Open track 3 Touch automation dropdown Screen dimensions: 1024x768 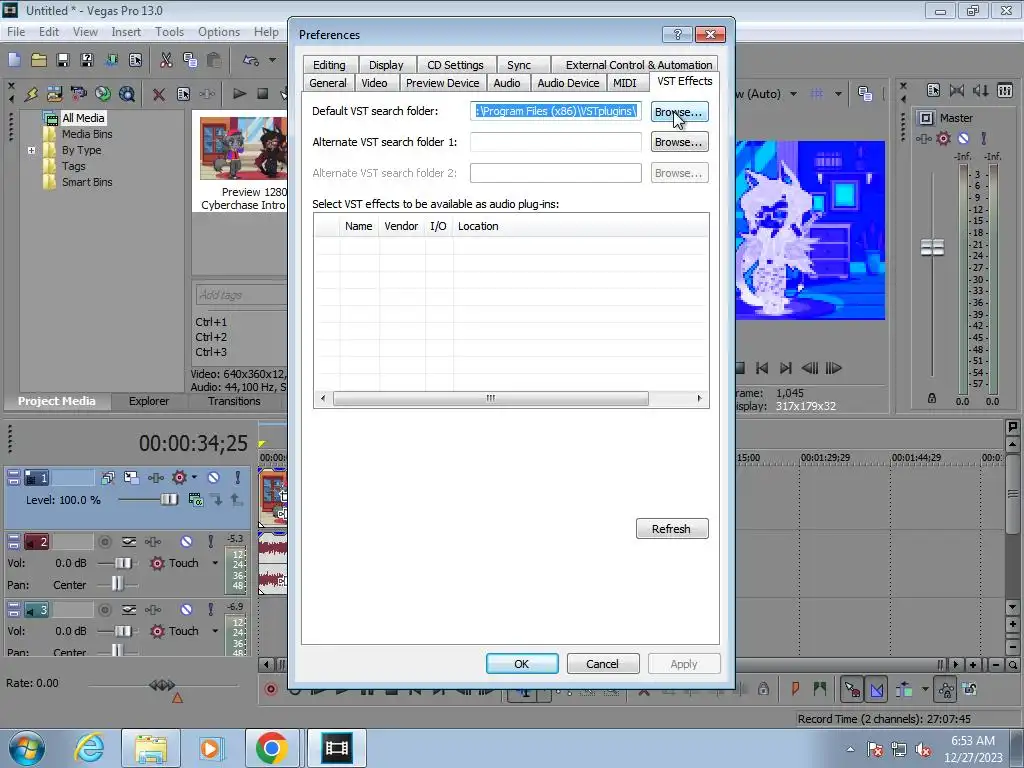(215, 631)
